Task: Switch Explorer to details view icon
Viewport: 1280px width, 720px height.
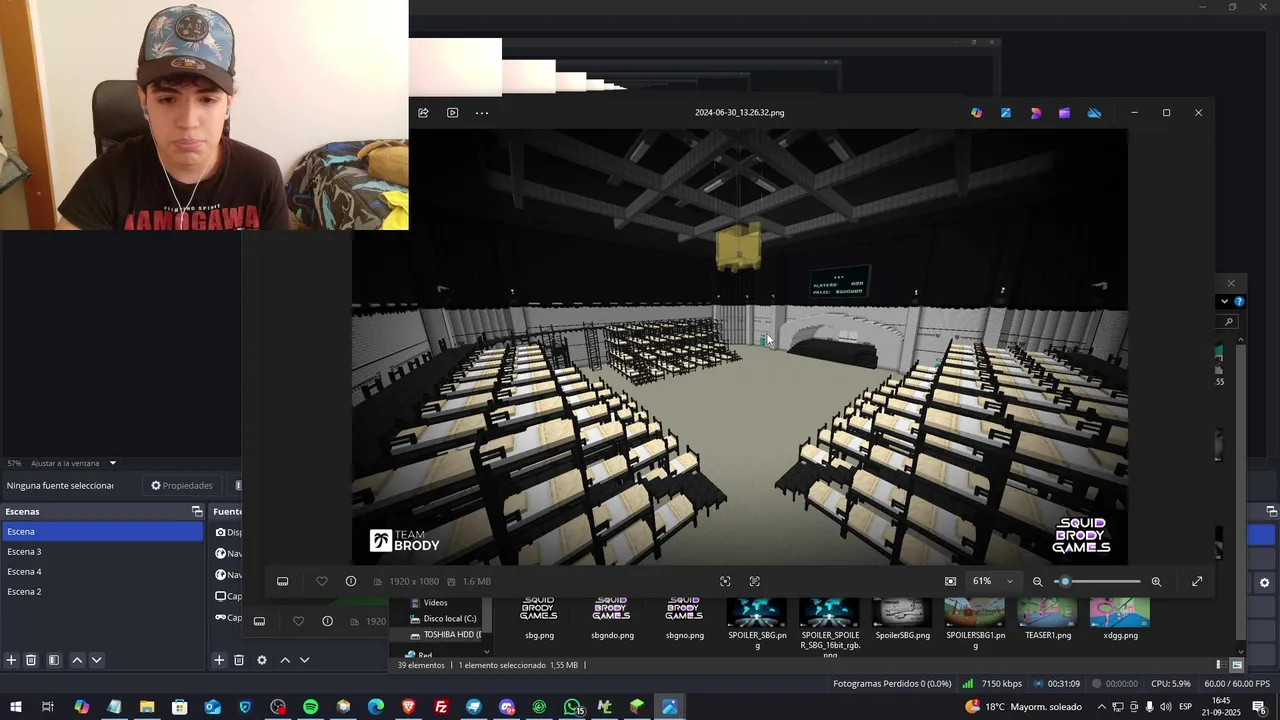Action: click(1221, 665)
